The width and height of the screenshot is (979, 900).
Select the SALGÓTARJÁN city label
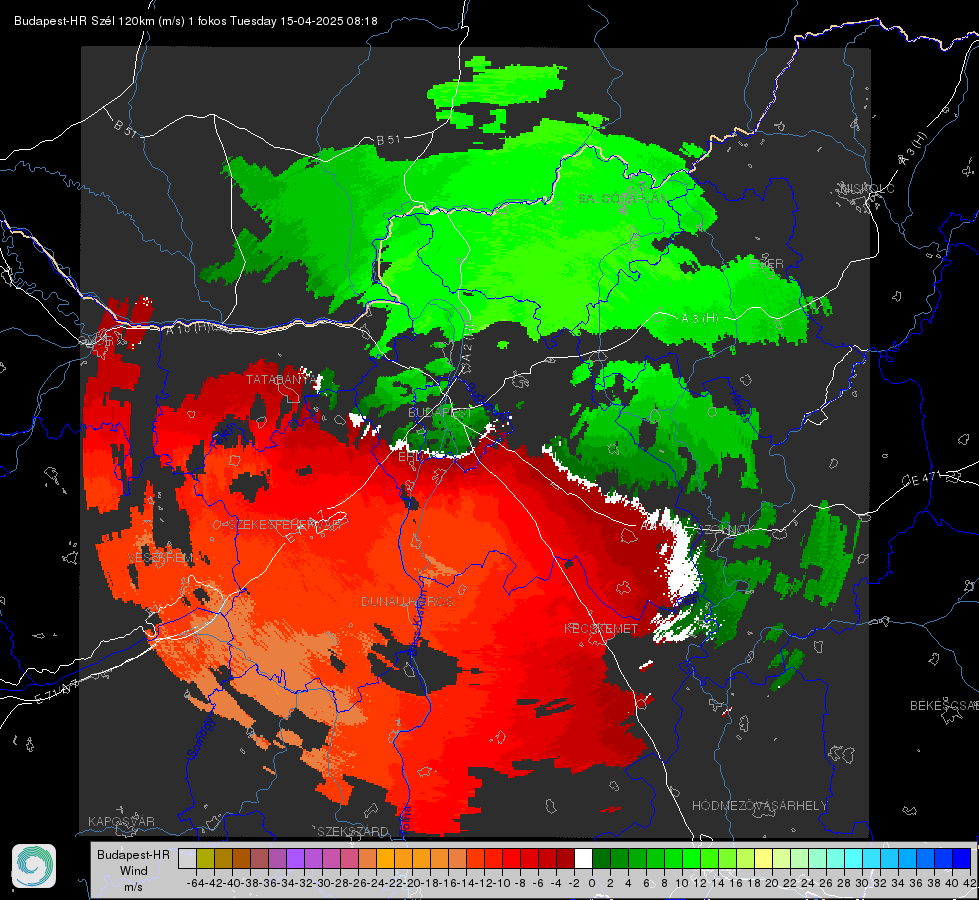coord(622,199)
